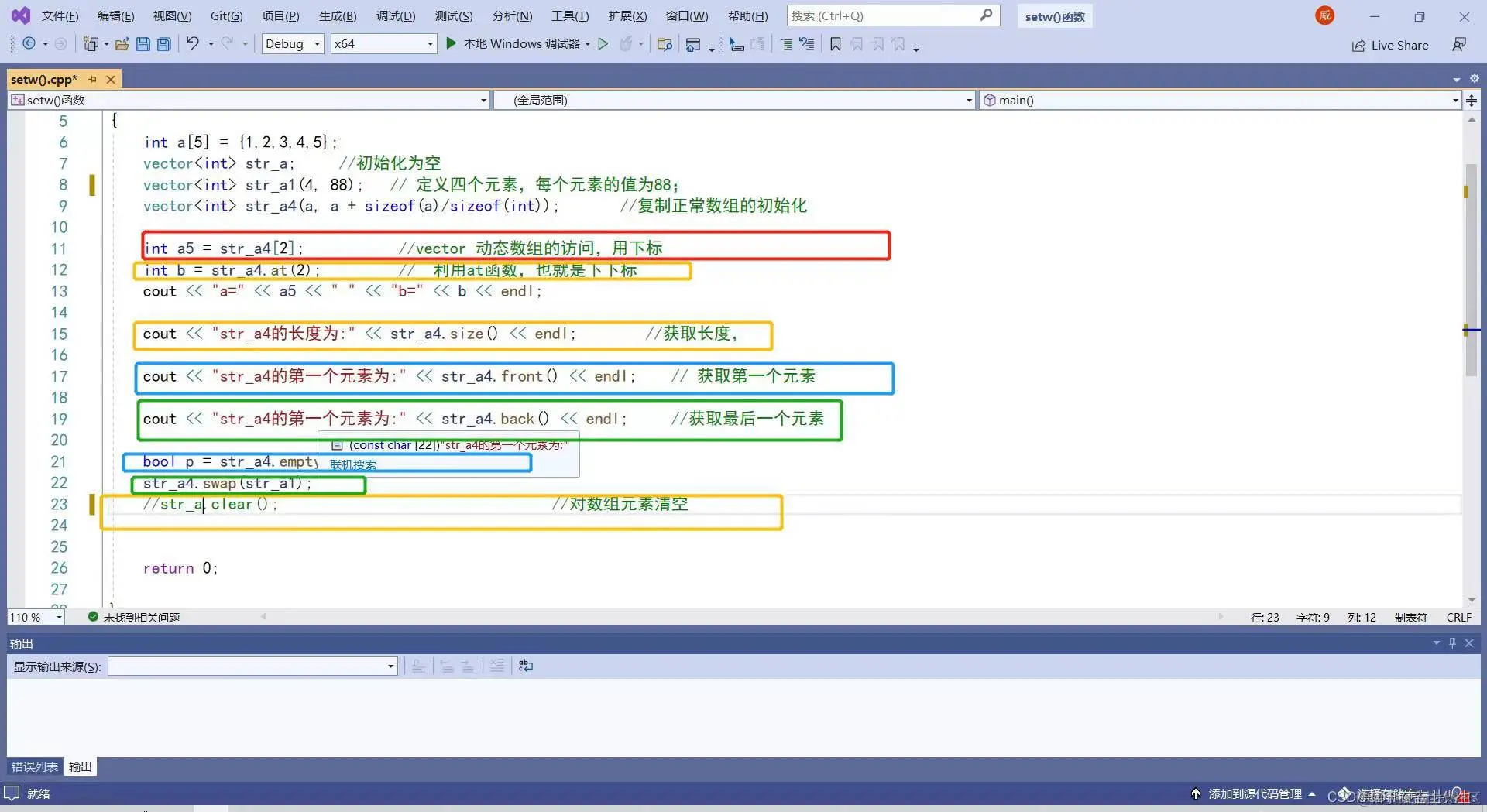1487x812 pixels.
Task: Open the (全局范围) scope dropdown
Action: point(734,100)
